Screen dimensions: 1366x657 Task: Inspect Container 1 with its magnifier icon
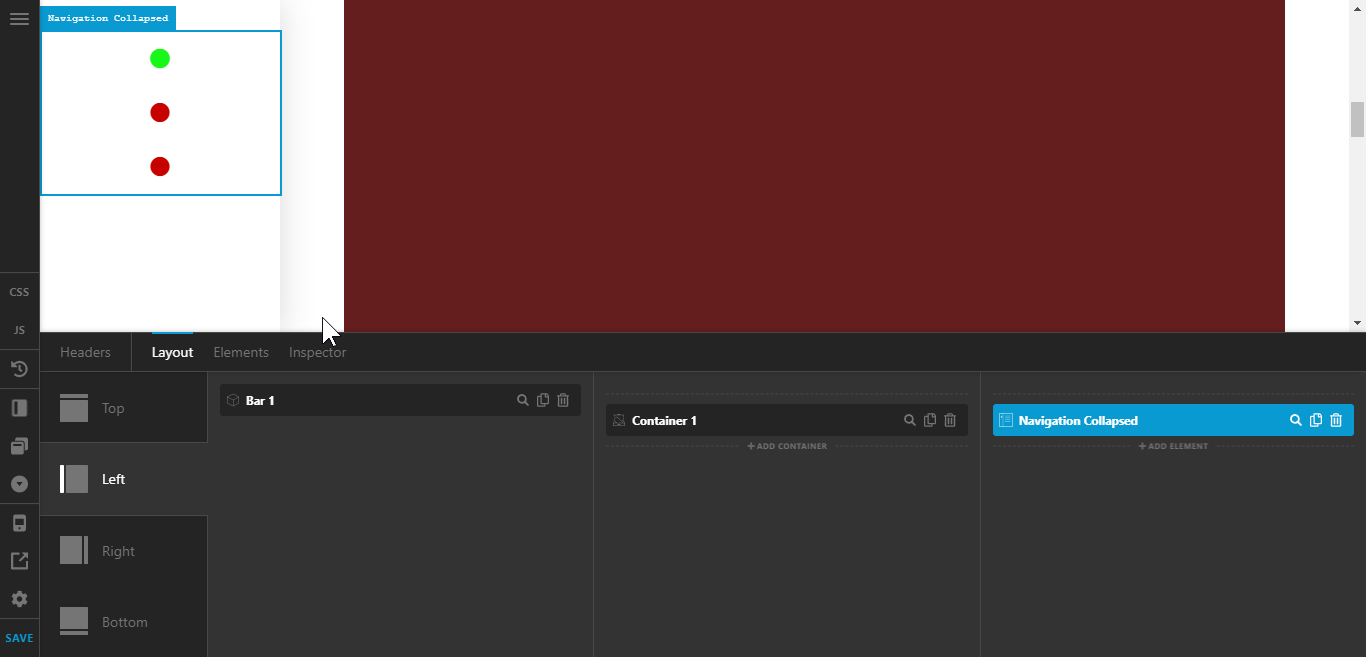pyautogui.click(x=910, y=421)
